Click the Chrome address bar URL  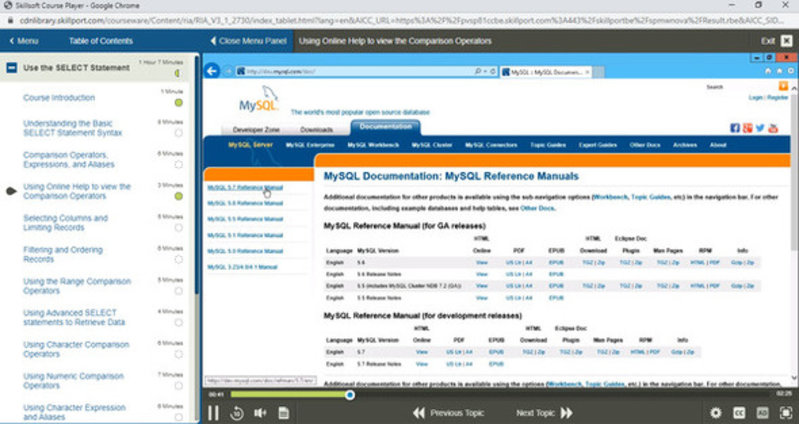pos(403,21)
